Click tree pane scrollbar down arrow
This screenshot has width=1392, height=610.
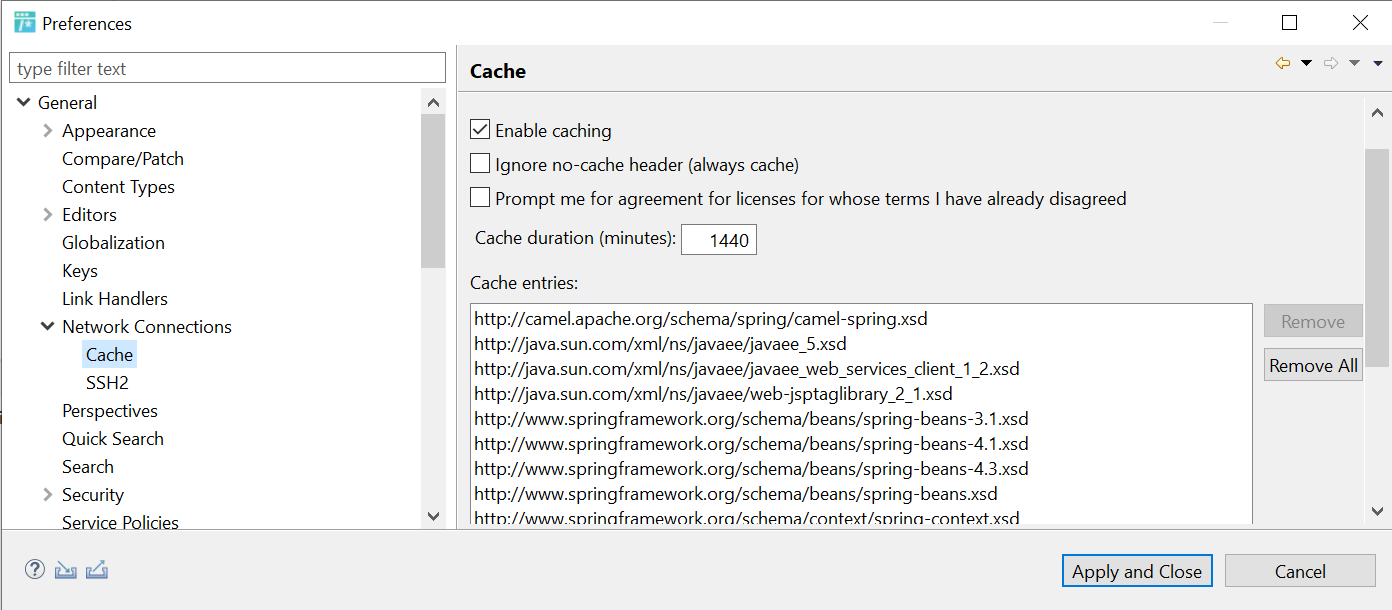[x=433, y=517]
